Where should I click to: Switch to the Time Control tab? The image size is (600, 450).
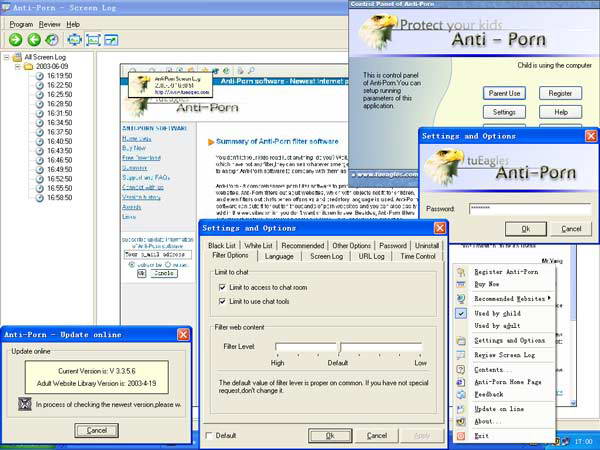pos(418,256)
